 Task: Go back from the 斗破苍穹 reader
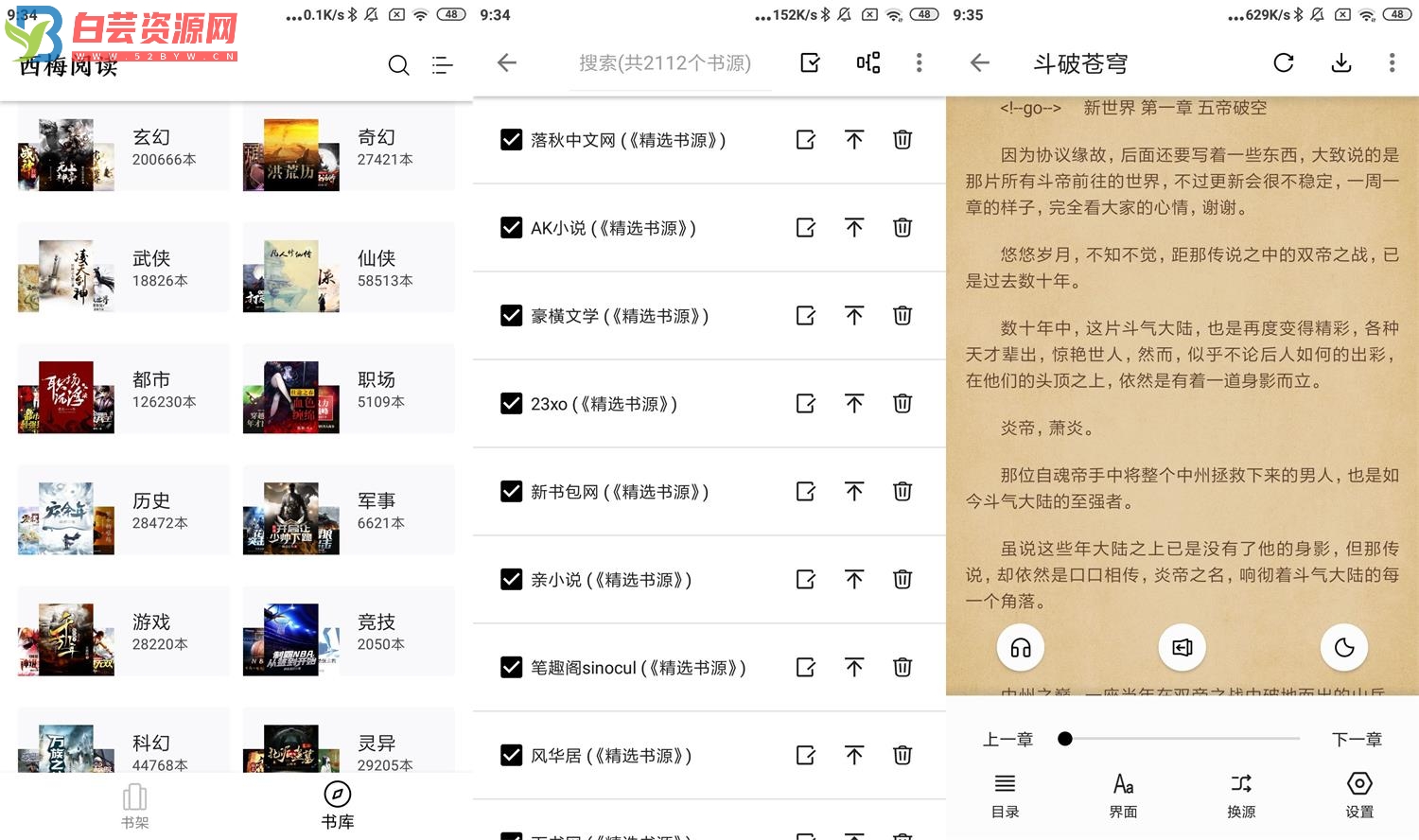(x=980, y=62)
